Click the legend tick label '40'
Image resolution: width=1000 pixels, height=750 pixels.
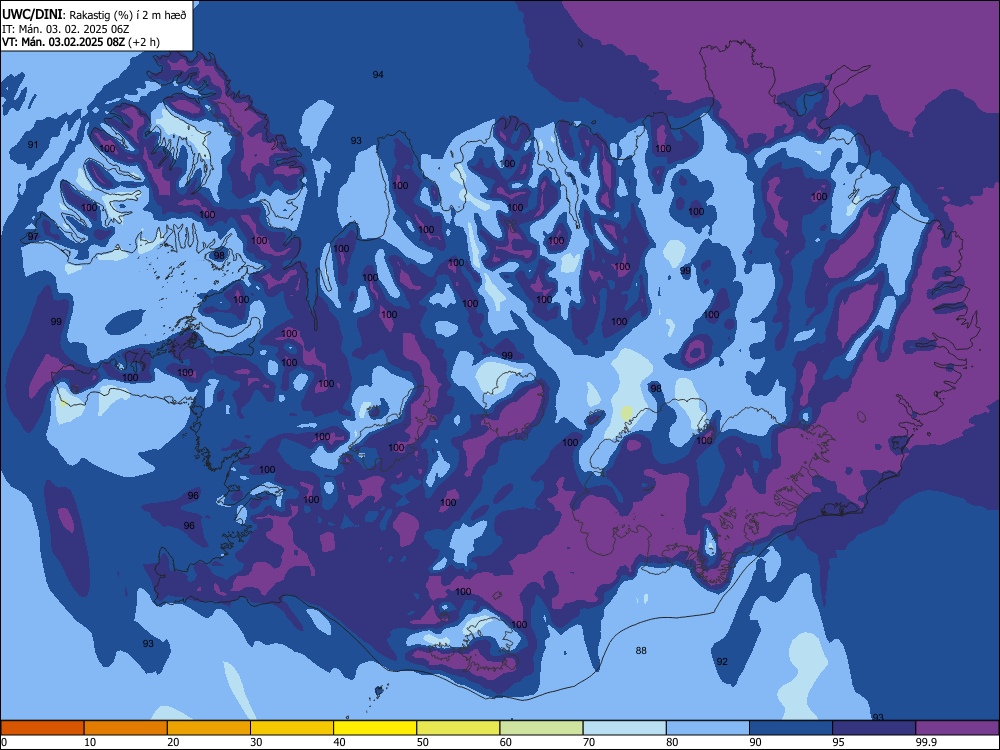(x=339, y=742)
